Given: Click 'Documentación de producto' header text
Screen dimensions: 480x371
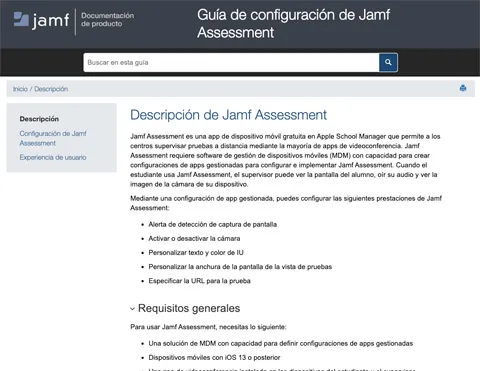Looking at the screenshot, I should 107,20.
